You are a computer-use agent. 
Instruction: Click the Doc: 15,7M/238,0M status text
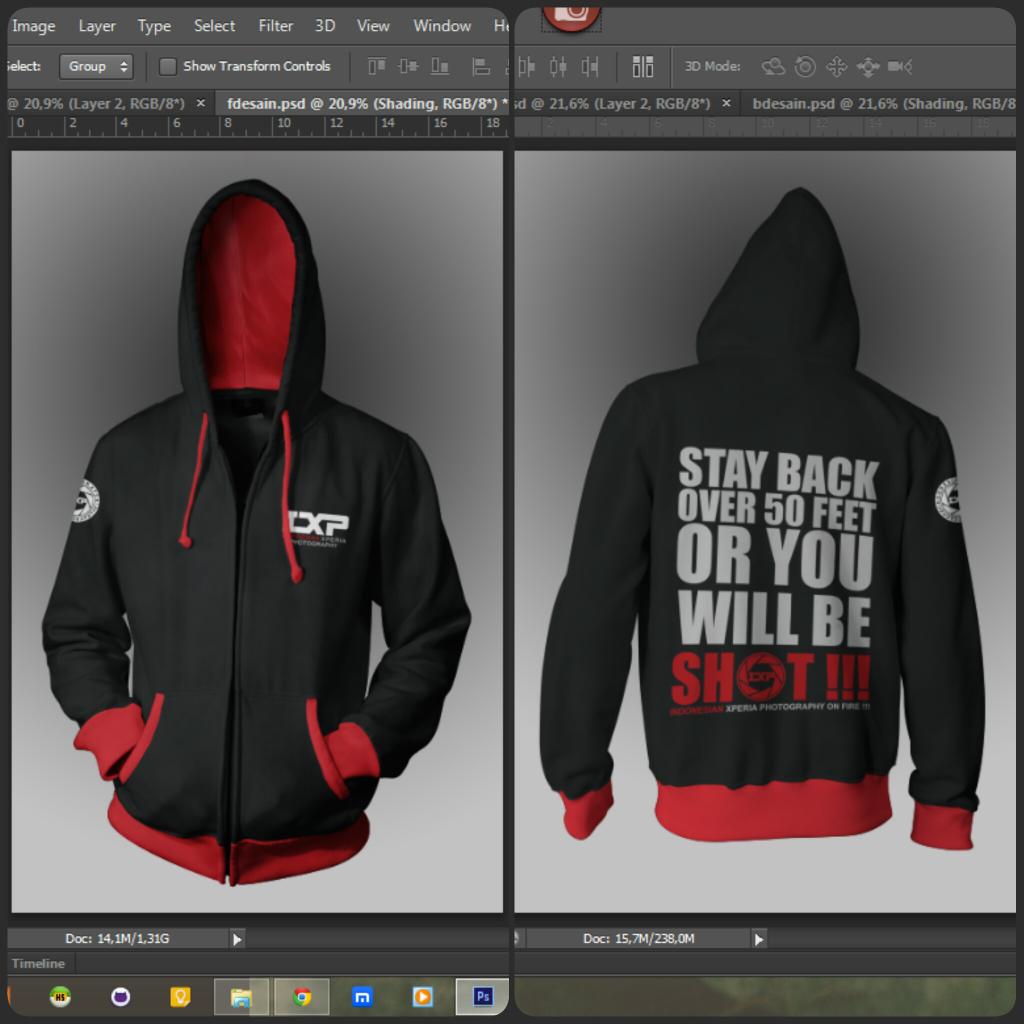tap(639, 938)
